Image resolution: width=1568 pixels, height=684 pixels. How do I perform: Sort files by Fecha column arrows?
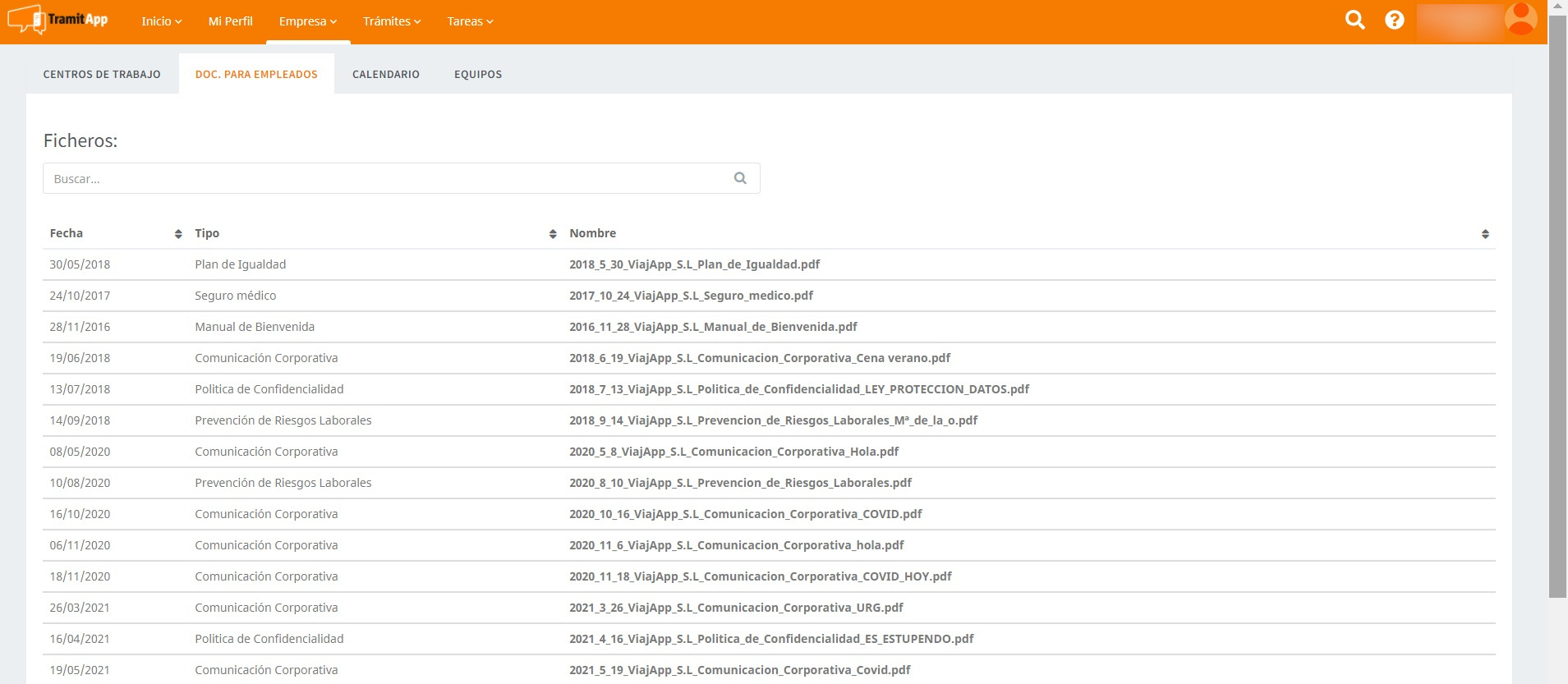[x=178, y=234]
